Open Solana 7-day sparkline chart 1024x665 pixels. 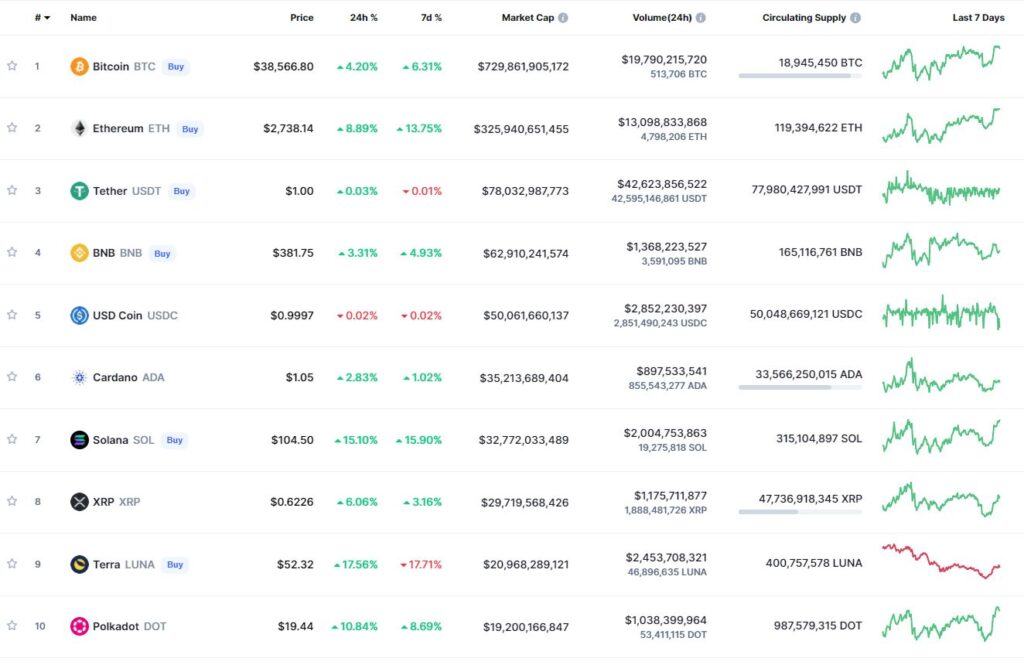coord(941,437)
